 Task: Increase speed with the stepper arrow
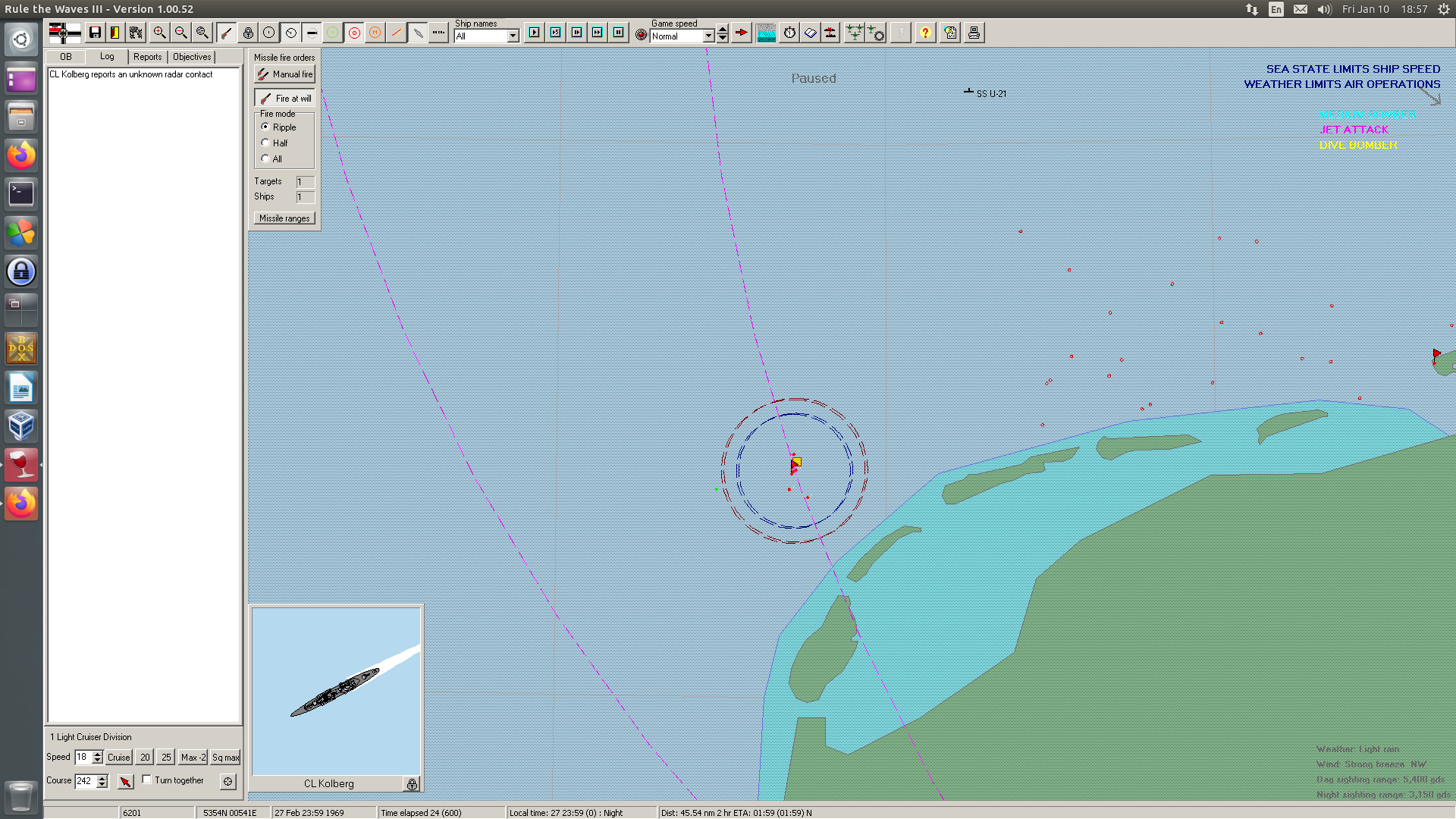97,754
